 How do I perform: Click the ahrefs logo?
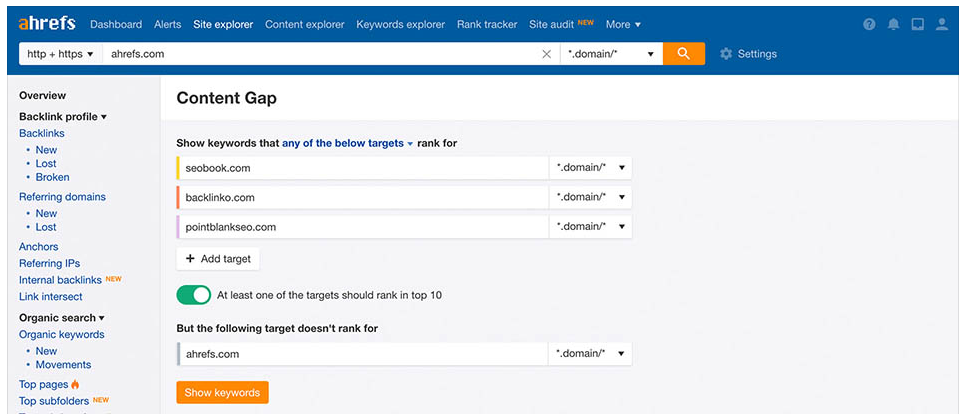47,24
